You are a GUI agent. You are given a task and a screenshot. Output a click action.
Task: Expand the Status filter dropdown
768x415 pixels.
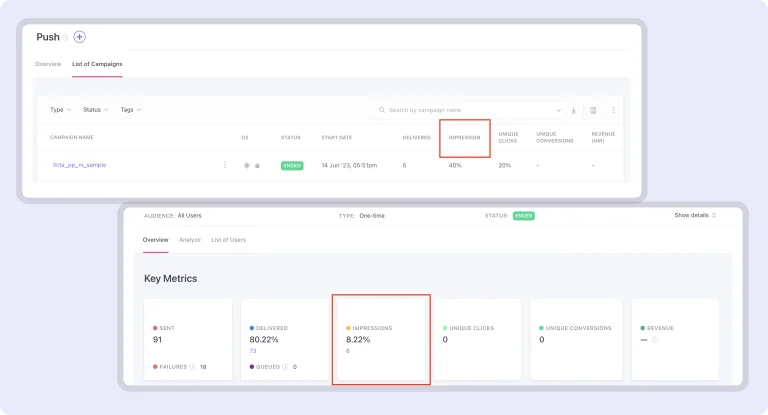point(96,110)
